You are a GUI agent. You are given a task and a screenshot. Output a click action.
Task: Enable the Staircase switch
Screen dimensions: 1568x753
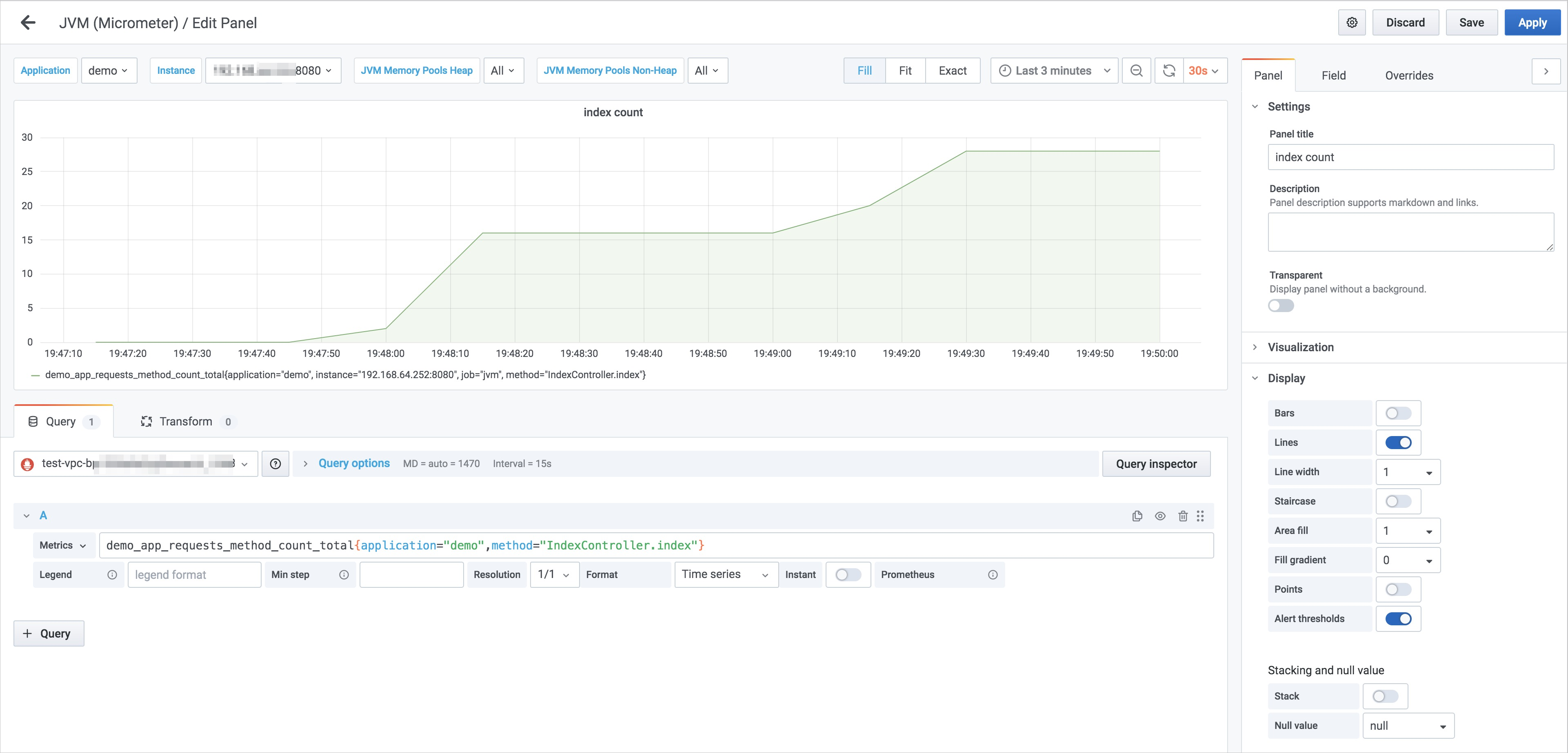[1398, 501]
